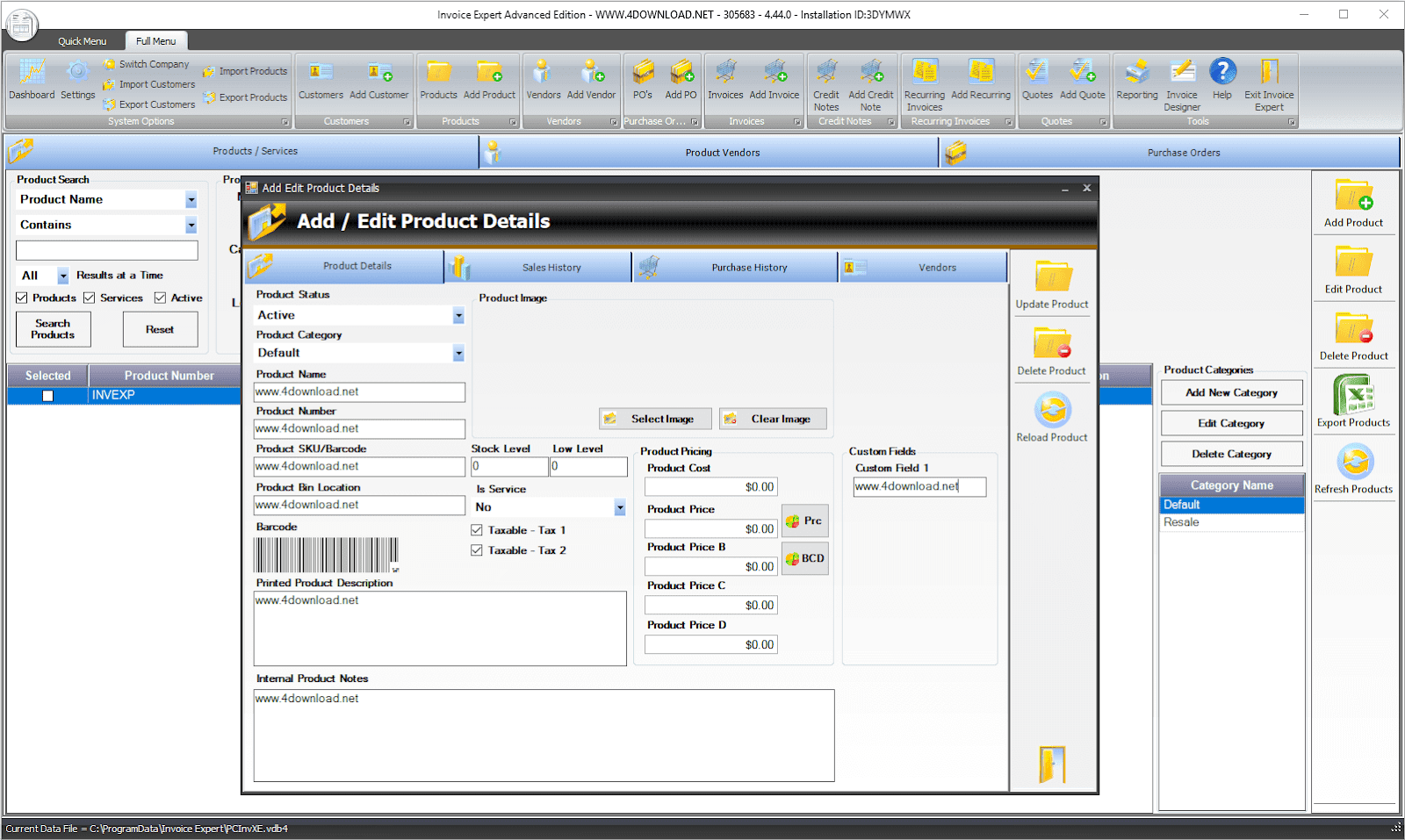
Task: Expand the Quotes group launcher
Action: click(x=1103, y=122)
